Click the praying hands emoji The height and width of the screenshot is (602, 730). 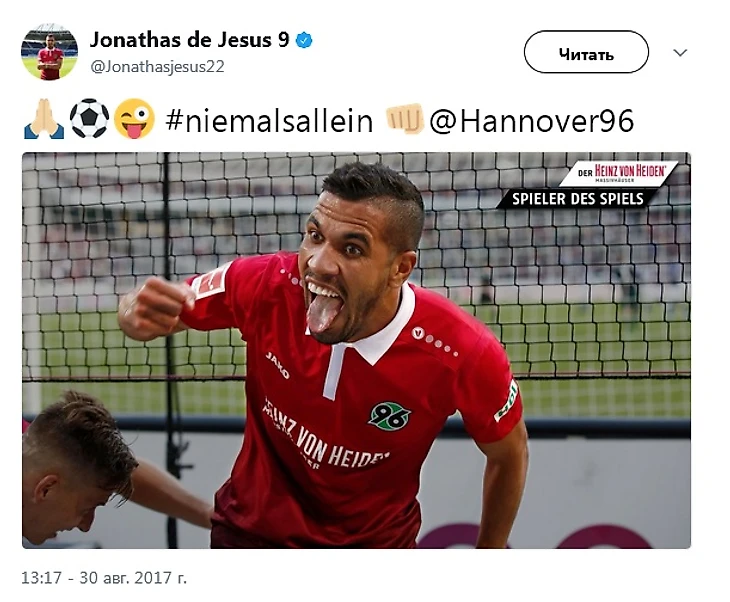coord(44,119)
